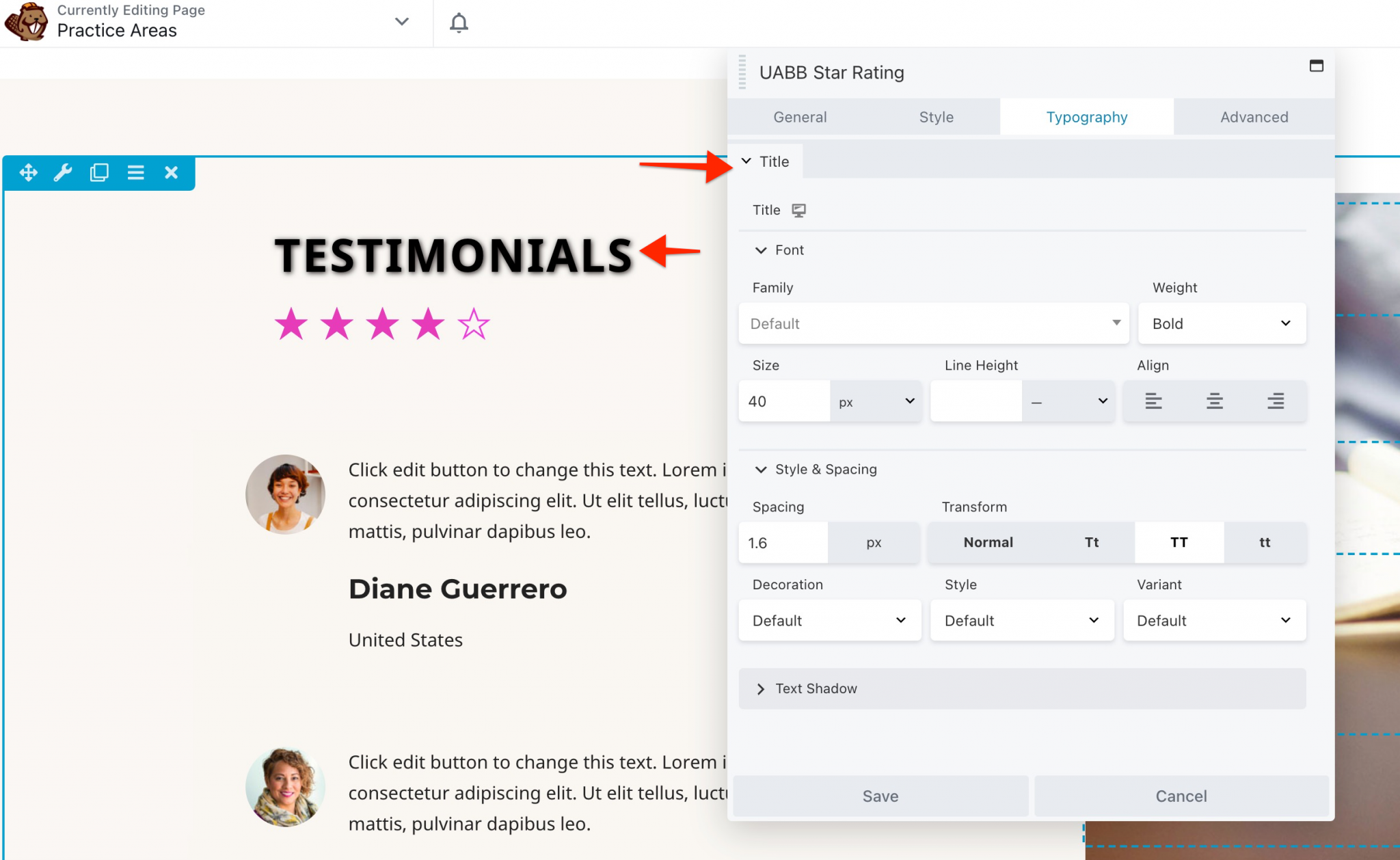Image resolution: width=1400 pixels, height=860 pixels.
Task: Remove the module with the X icon
Action: click(170, 173)
